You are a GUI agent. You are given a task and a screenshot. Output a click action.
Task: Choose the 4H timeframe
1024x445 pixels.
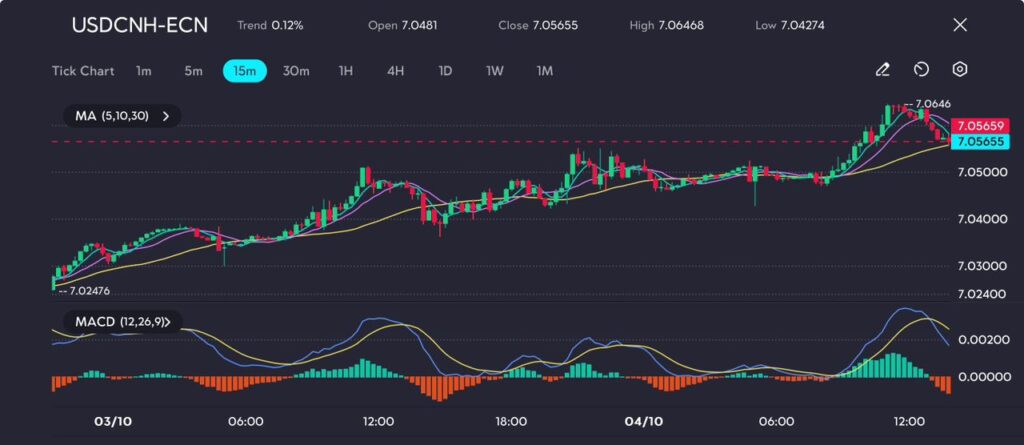(395, 71)
